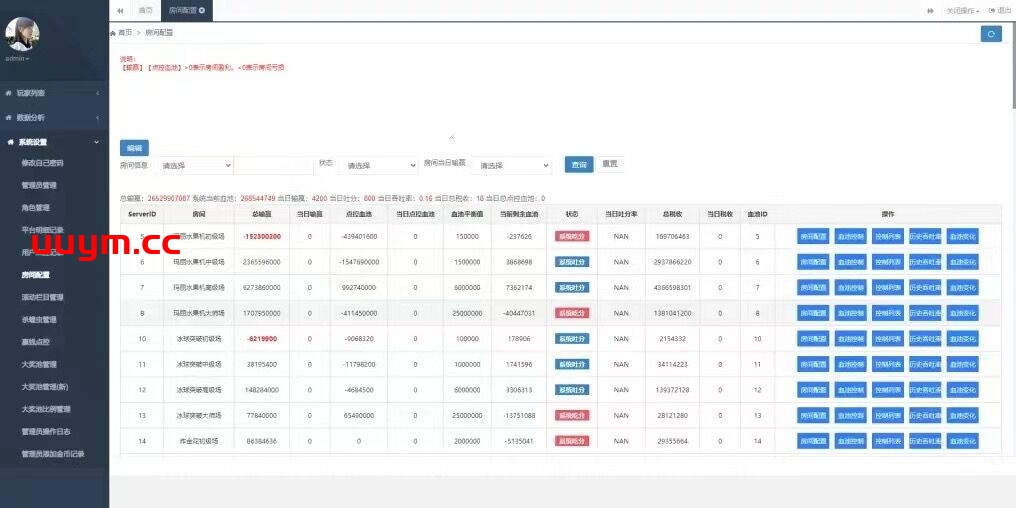This screenshot has height=508, width=1016.
Task: Click the home icon in the breadcrumb
Action: pos(113,33)
